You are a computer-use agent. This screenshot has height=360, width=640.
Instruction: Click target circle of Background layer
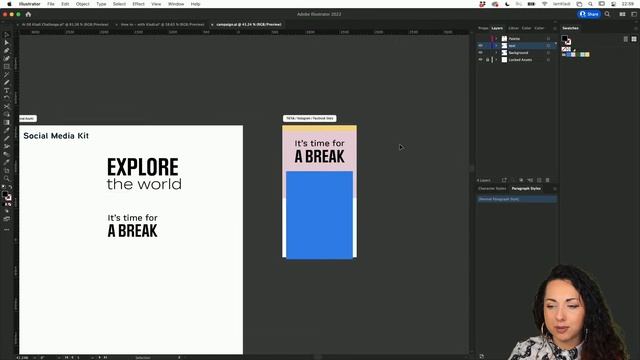(x=548, y=53)
